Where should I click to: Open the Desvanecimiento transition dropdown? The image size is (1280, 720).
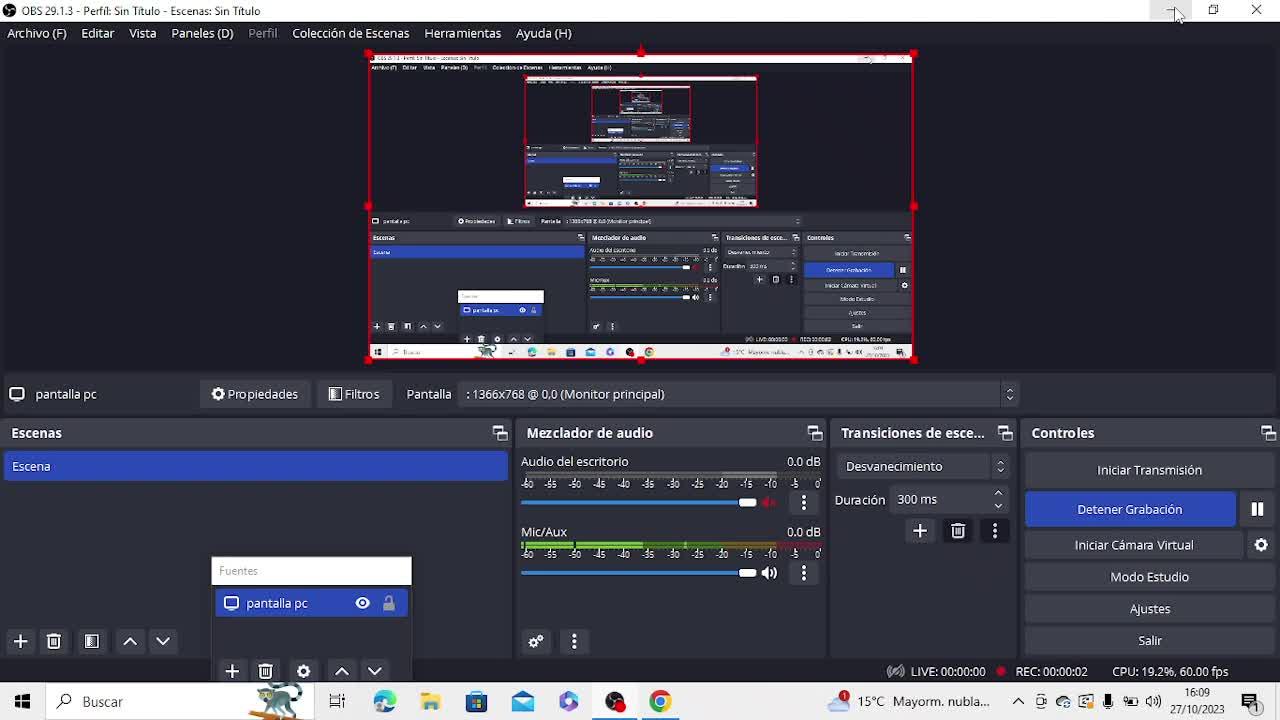tap(922, 466)
